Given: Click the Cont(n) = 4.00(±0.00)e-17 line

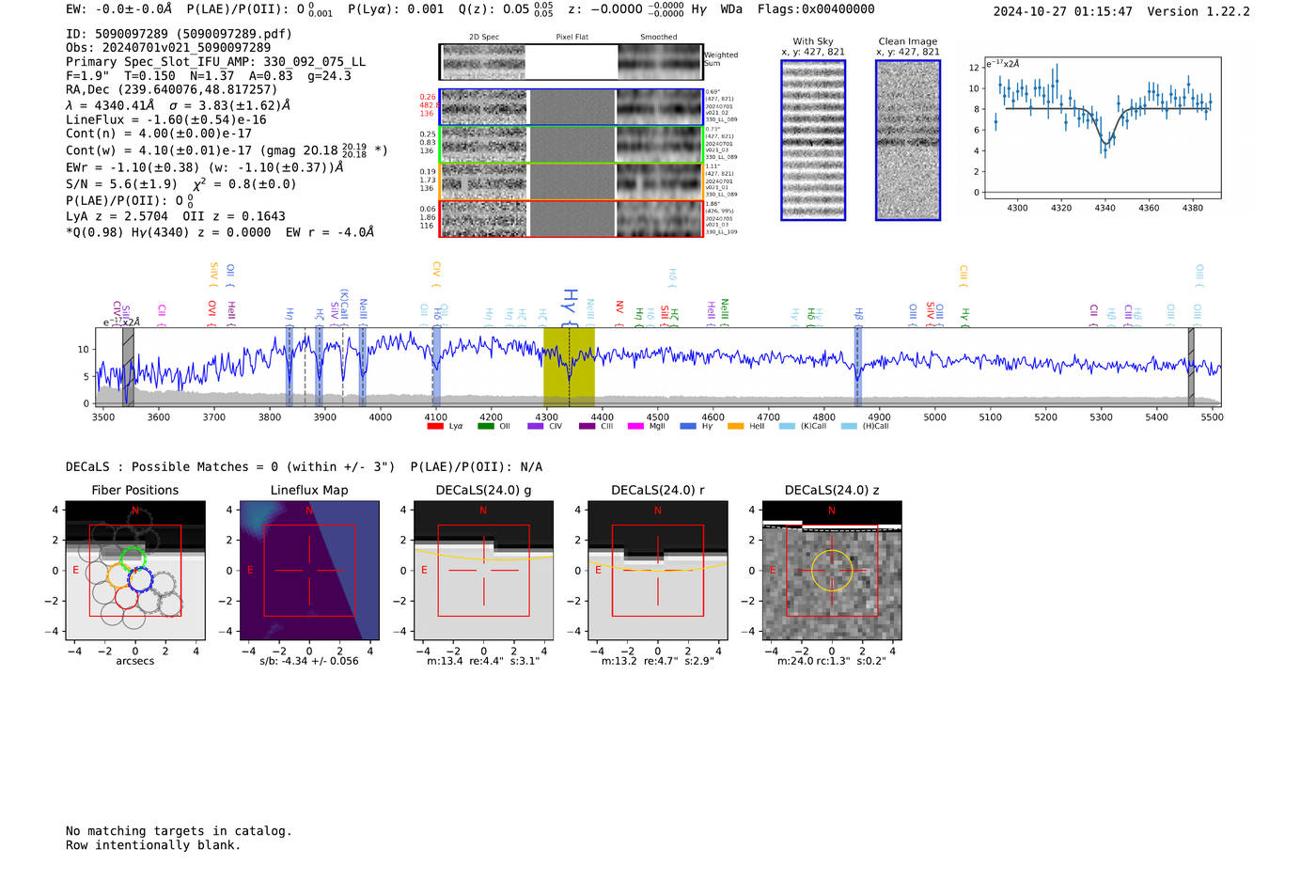Looking at the screenshot, I should pos(159,134).
